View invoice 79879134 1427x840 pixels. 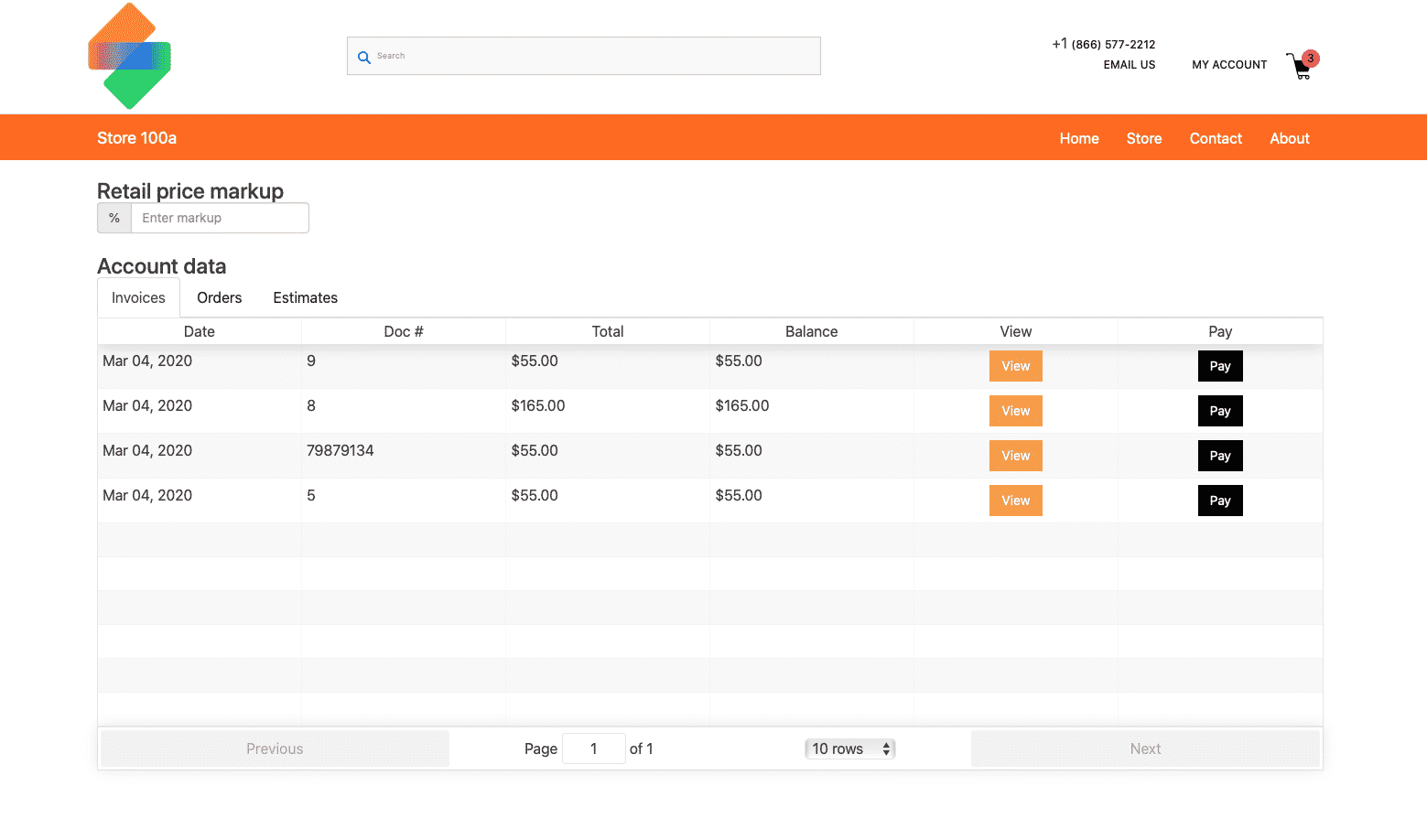pyautogui.click(x=1015, y=455)
